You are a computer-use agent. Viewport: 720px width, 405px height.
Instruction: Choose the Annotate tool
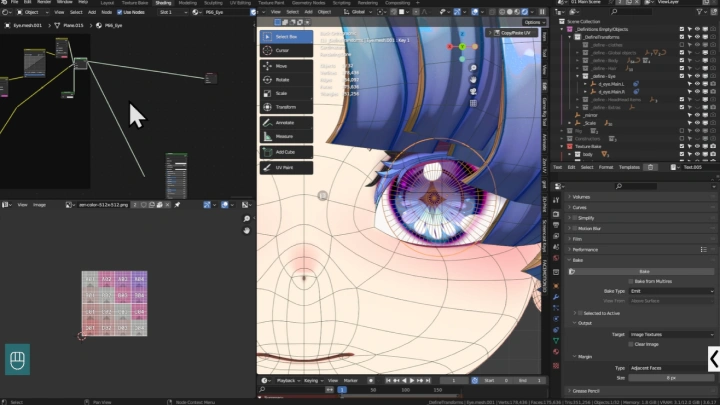(285, 122)
